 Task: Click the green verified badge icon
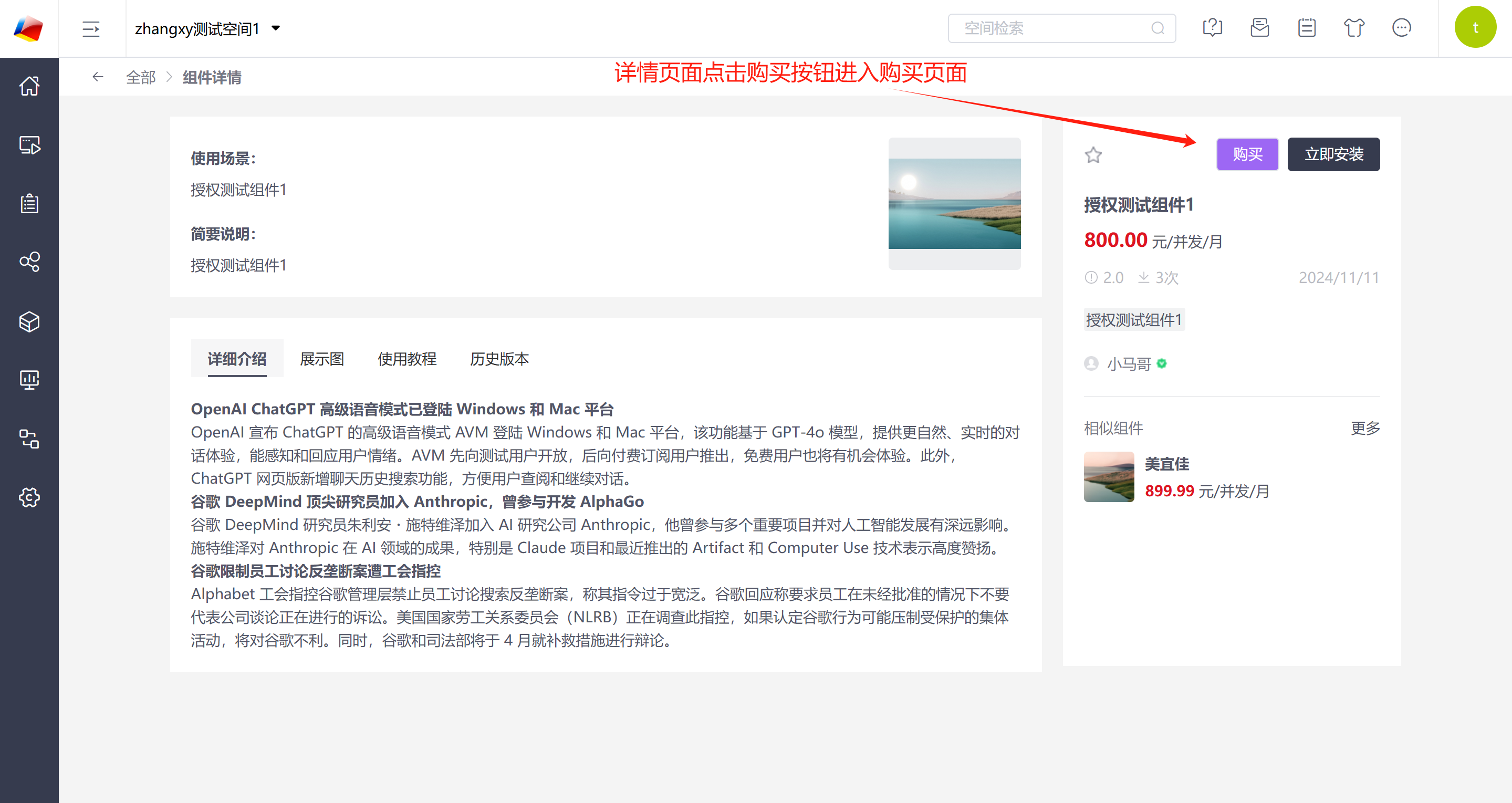click(x=1162, y=364)
